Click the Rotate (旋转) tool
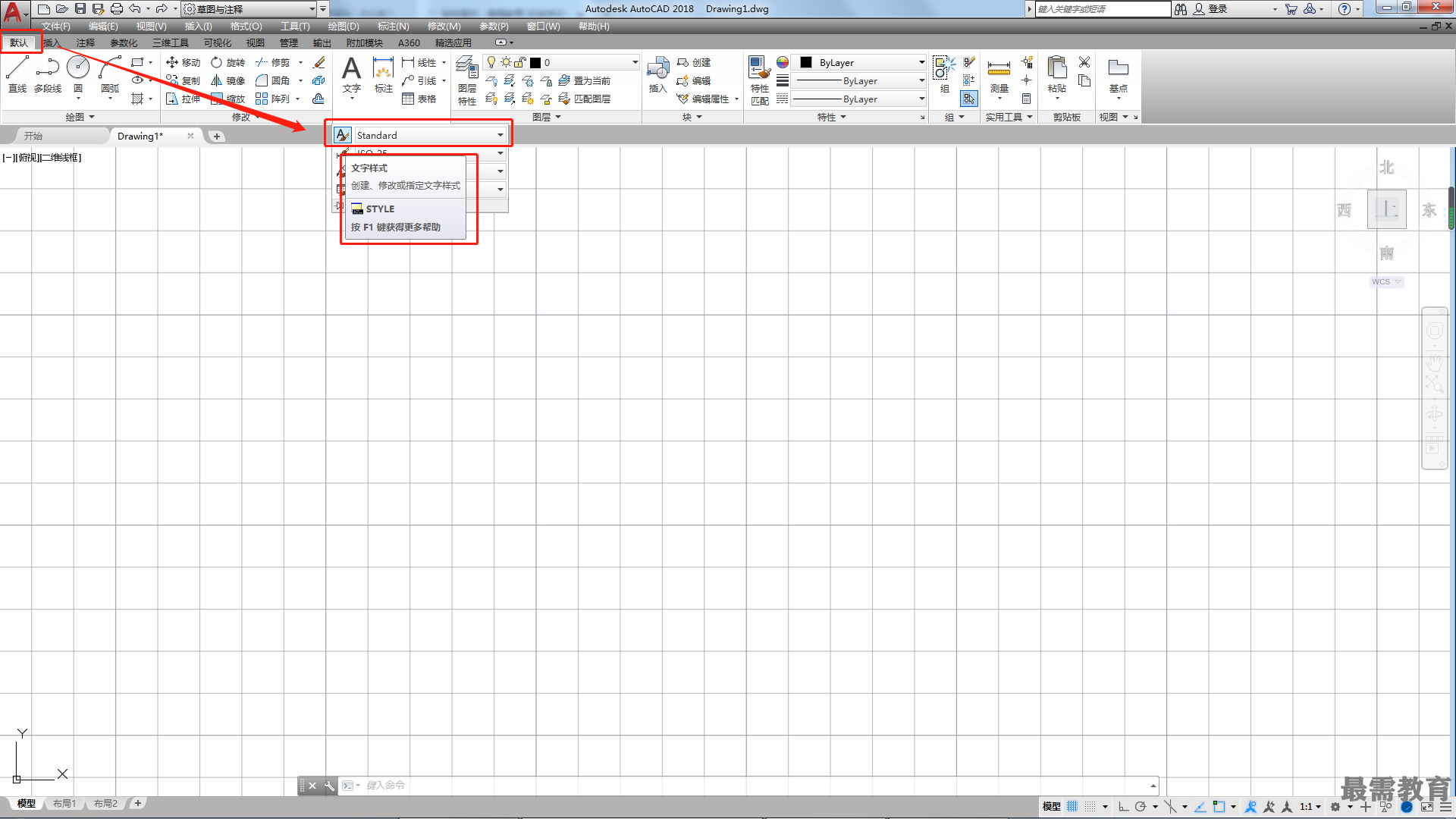This screenshot has height=819, width=1456. [227, 62]
